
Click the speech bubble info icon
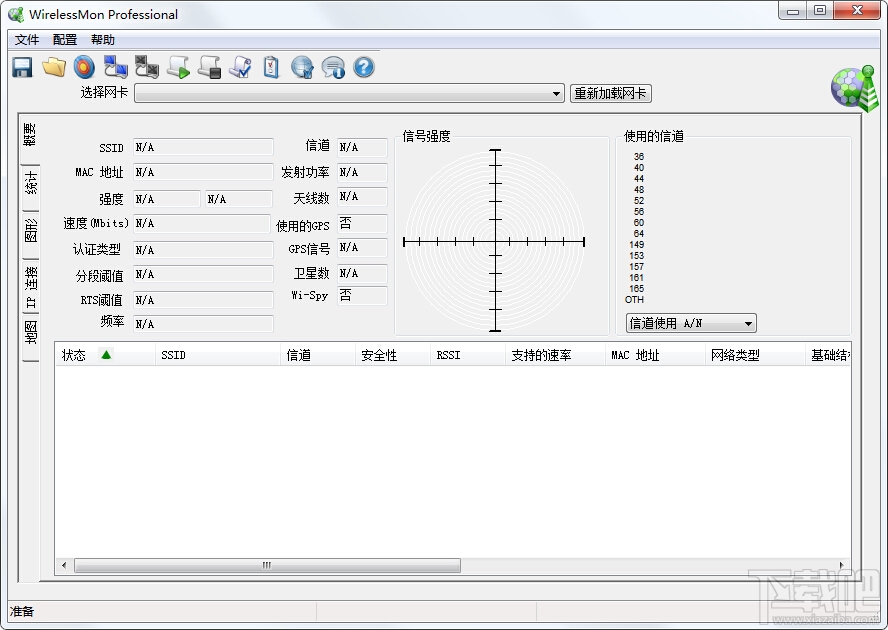[333, 67]
